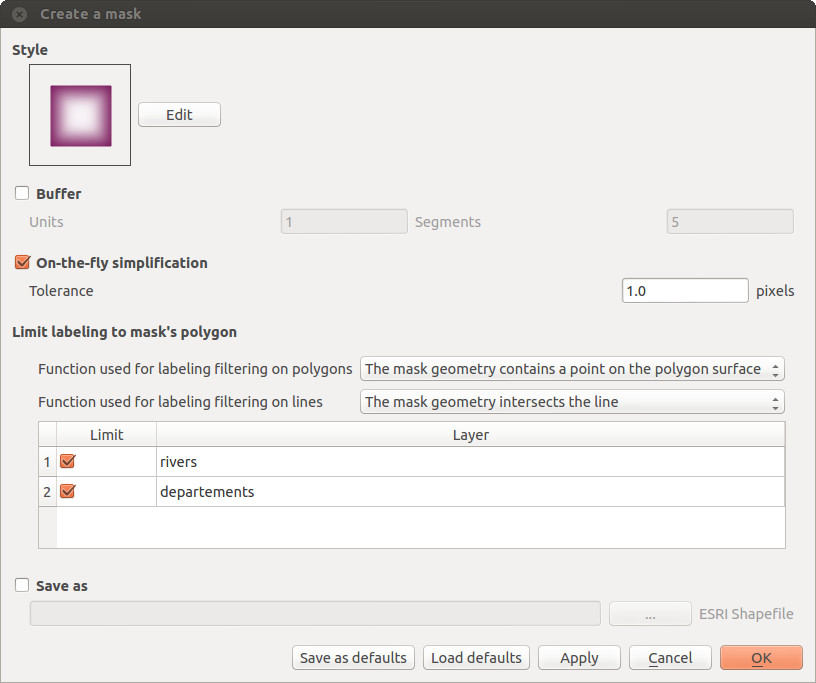Enable the Buffer checkbox
Image resolution: width=816 pixels, height=683 pixels.
(22, 193)
